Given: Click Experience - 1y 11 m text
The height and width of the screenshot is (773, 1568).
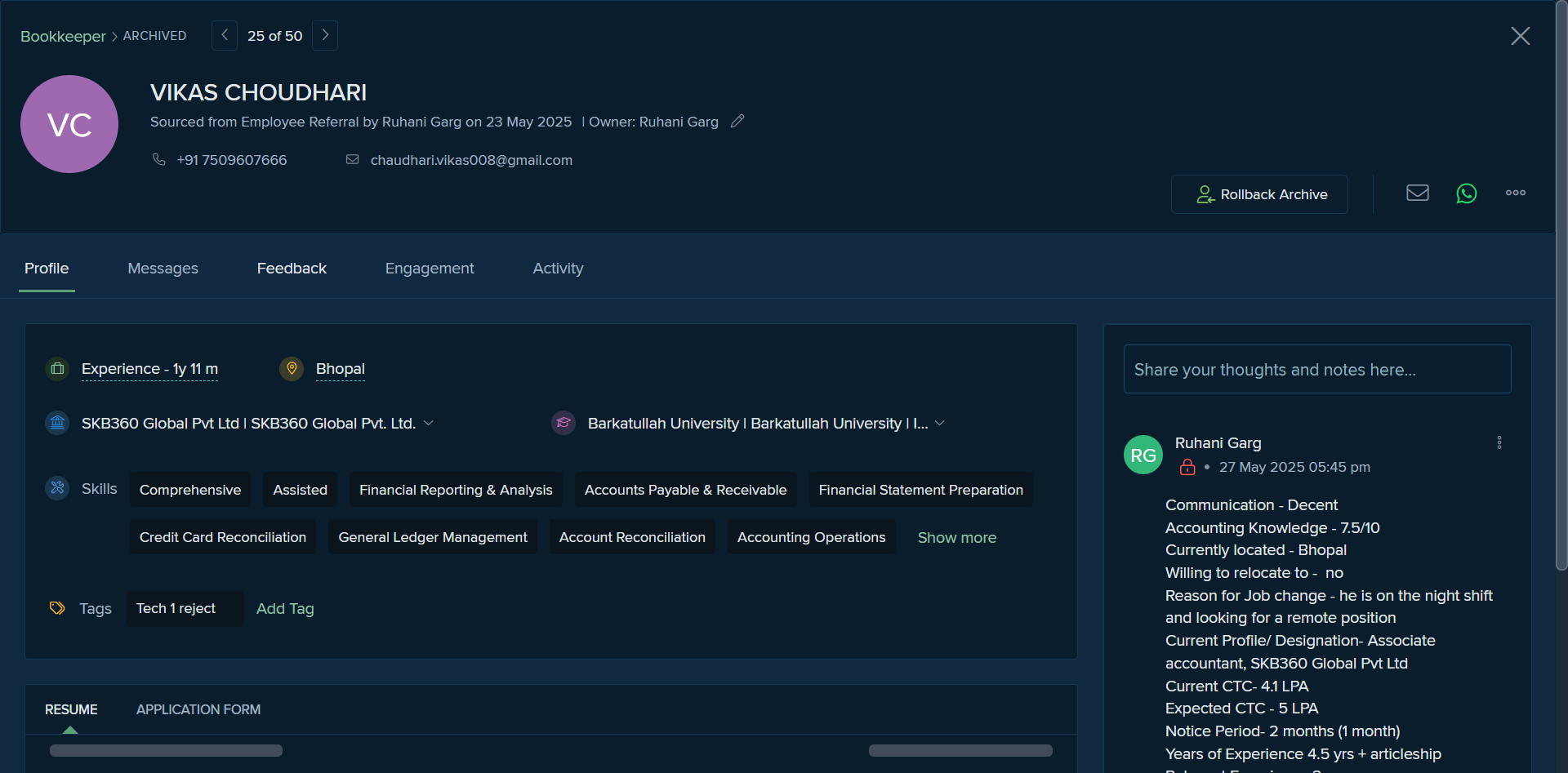Looking at the screenshot, I should [149, 369].
